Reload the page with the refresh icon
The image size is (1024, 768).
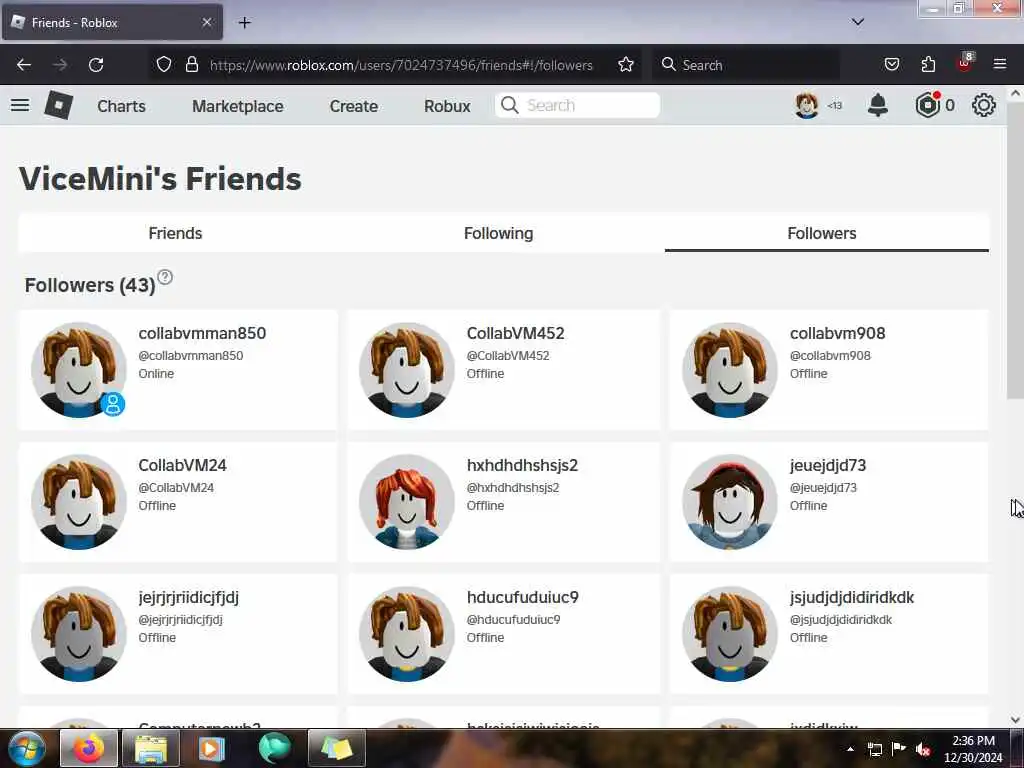pyautogui.click(x=96, y=65)
